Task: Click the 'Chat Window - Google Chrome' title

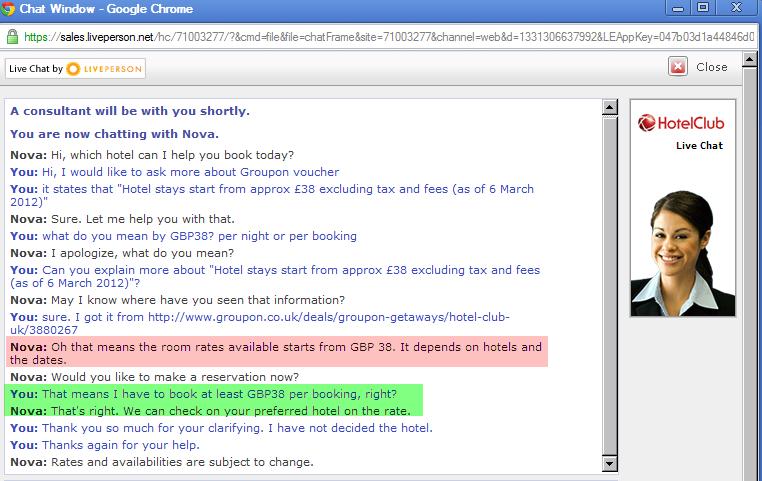Action: [x=106, y=9]
